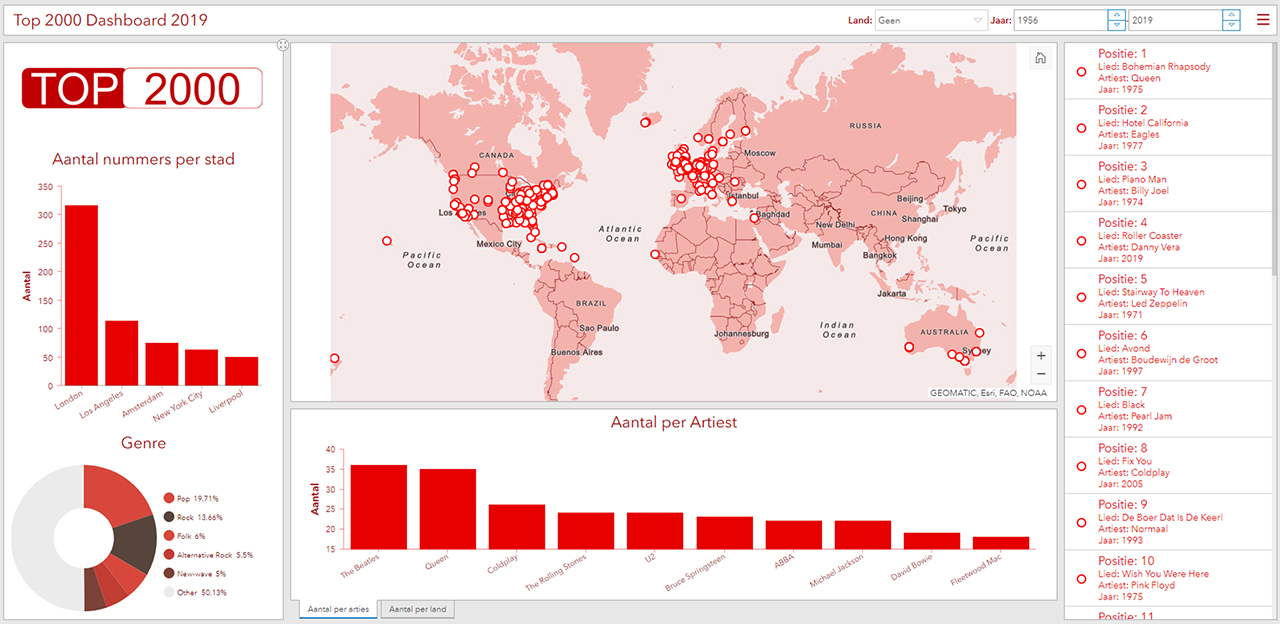
Task: Click the Other legend color dot
Action: coord(169,592)
